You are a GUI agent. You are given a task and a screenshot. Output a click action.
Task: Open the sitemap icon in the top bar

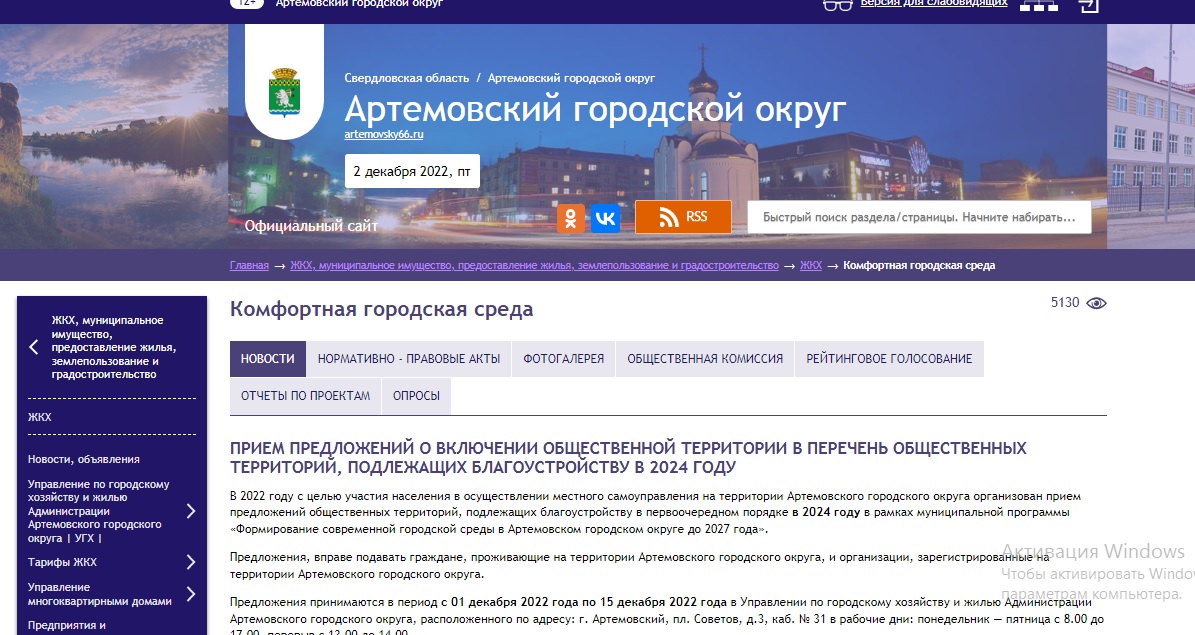[1040, 5]
